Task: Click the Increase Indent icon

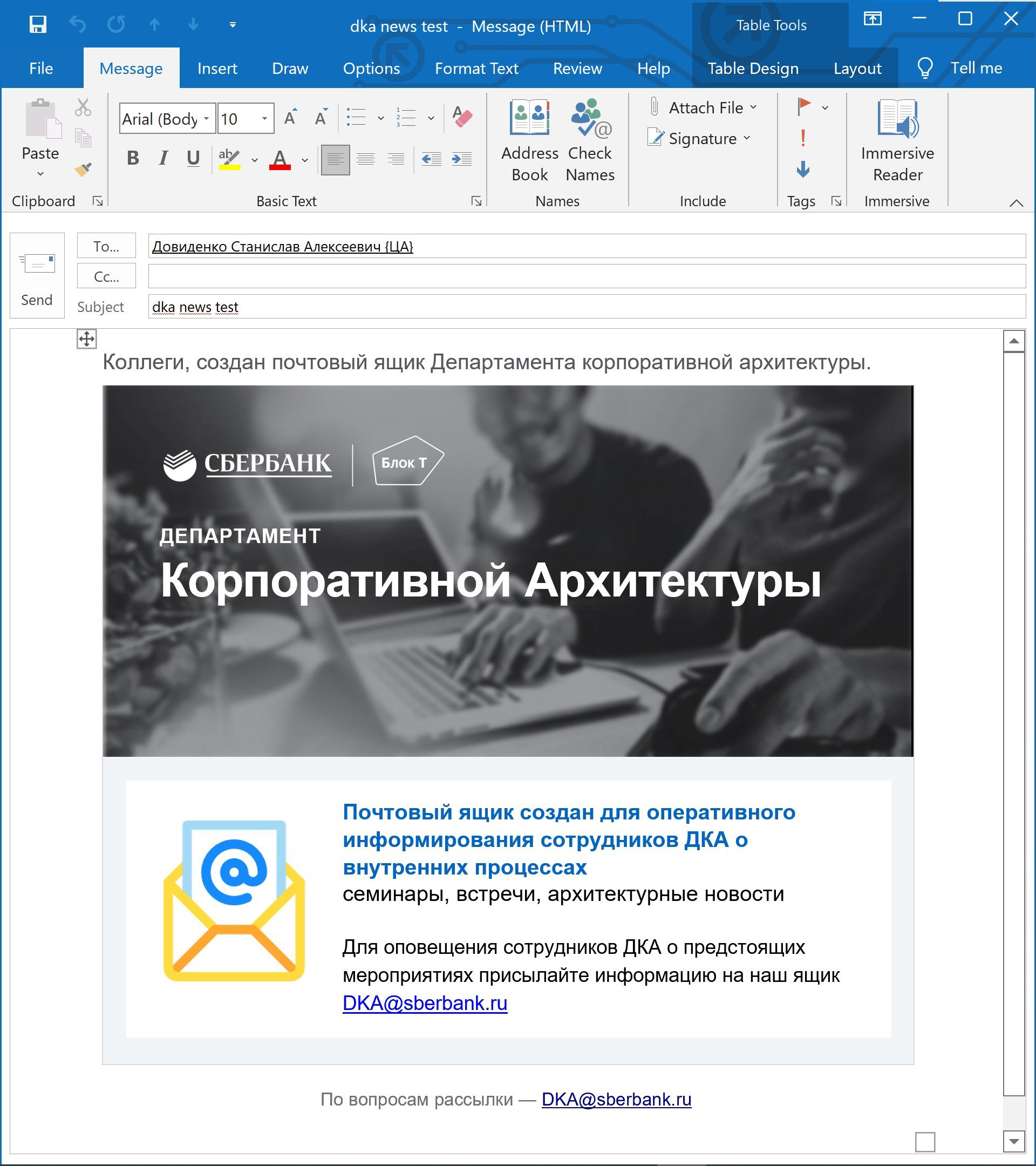Action: pos(461,159)
